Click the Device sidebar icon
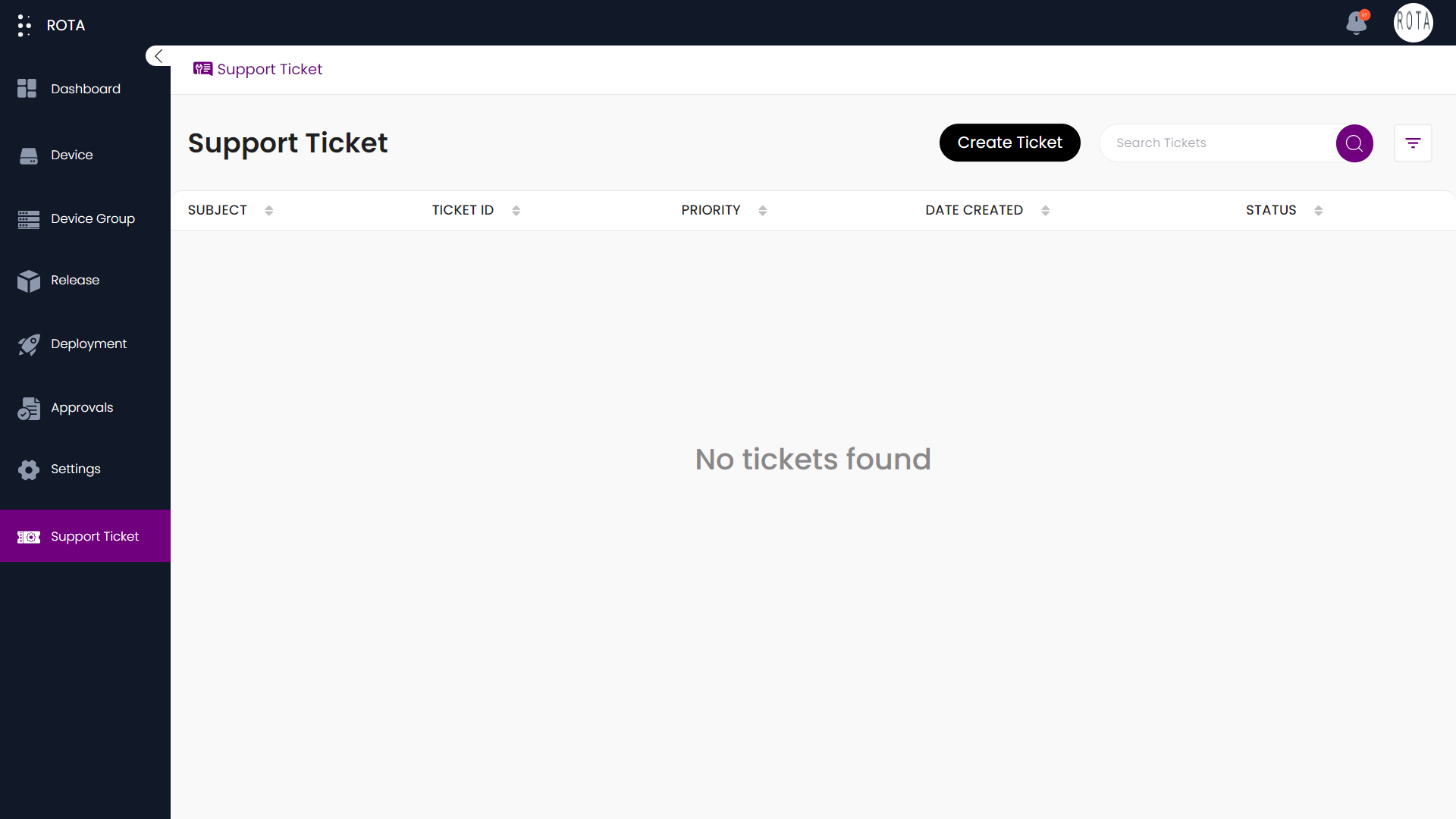 pyautogui.click(x=28, y=155)
